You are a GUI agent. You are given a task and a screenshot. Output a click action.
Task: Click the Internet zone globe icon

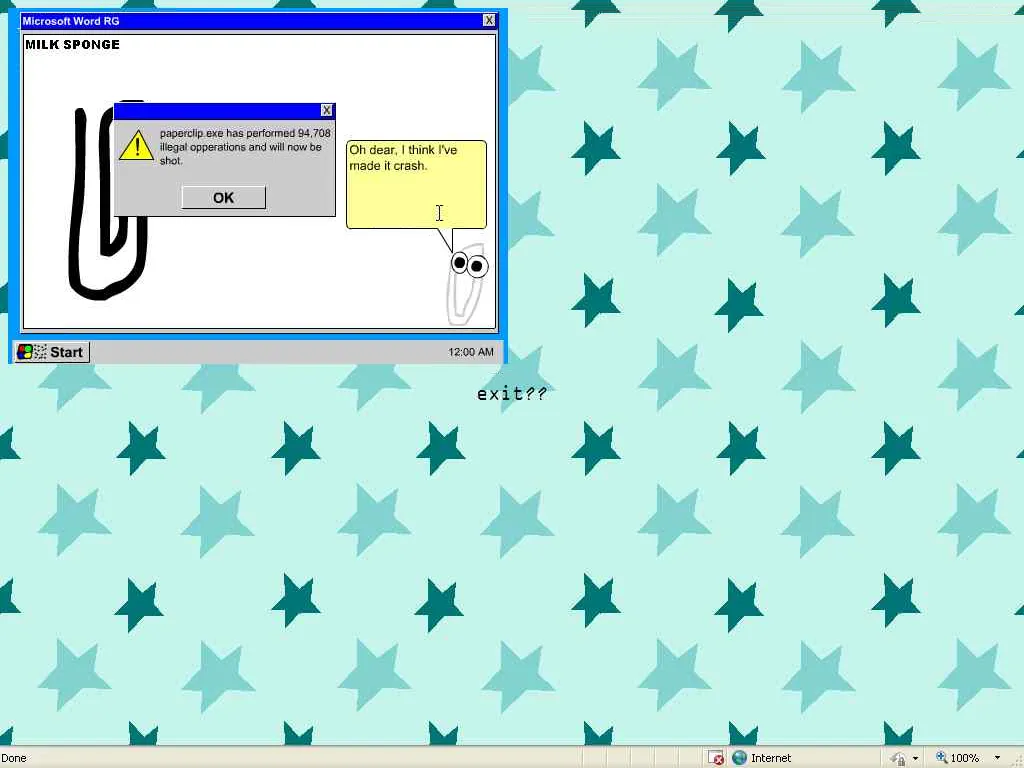tap(739, 758)
